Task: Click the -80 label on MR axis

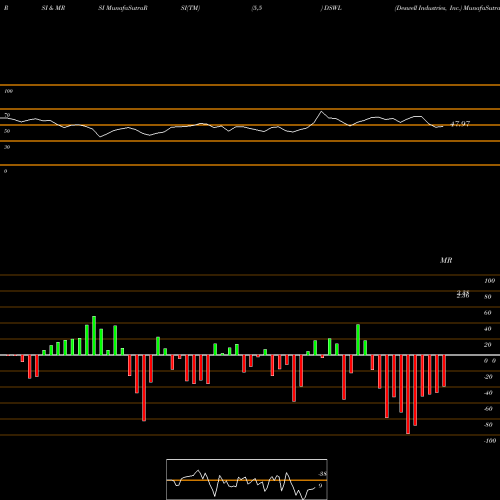Action: [488, 425]
